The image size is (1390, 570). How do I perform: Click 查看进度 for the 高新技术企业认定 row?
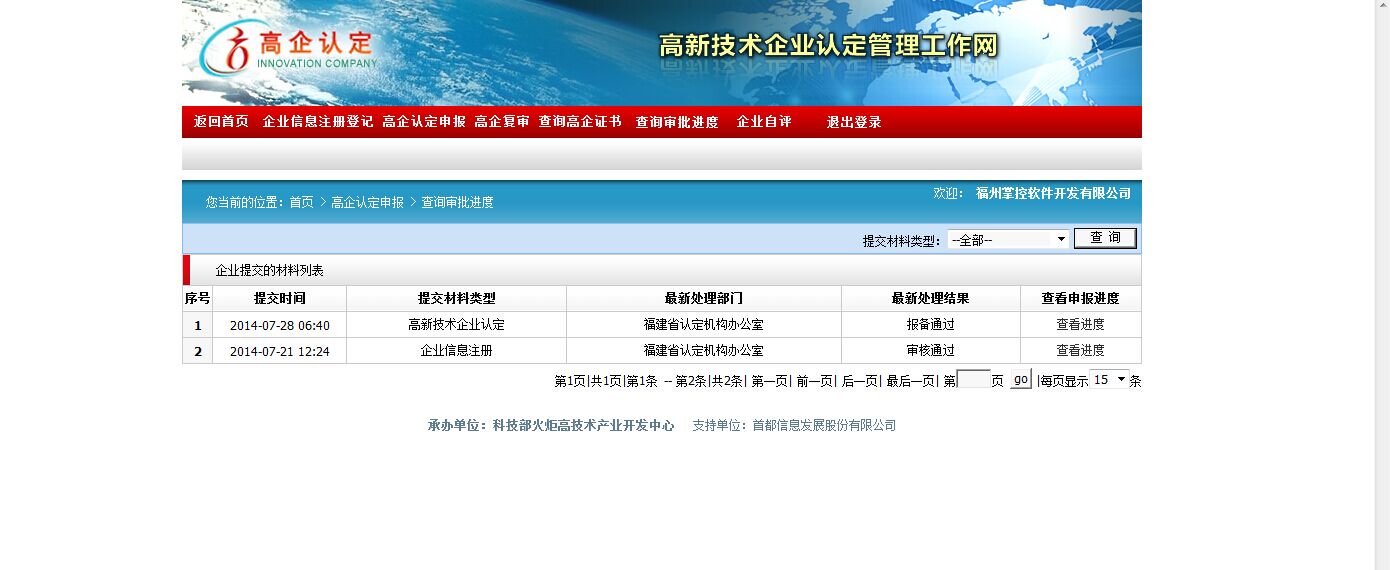[x=1080, y=325]
